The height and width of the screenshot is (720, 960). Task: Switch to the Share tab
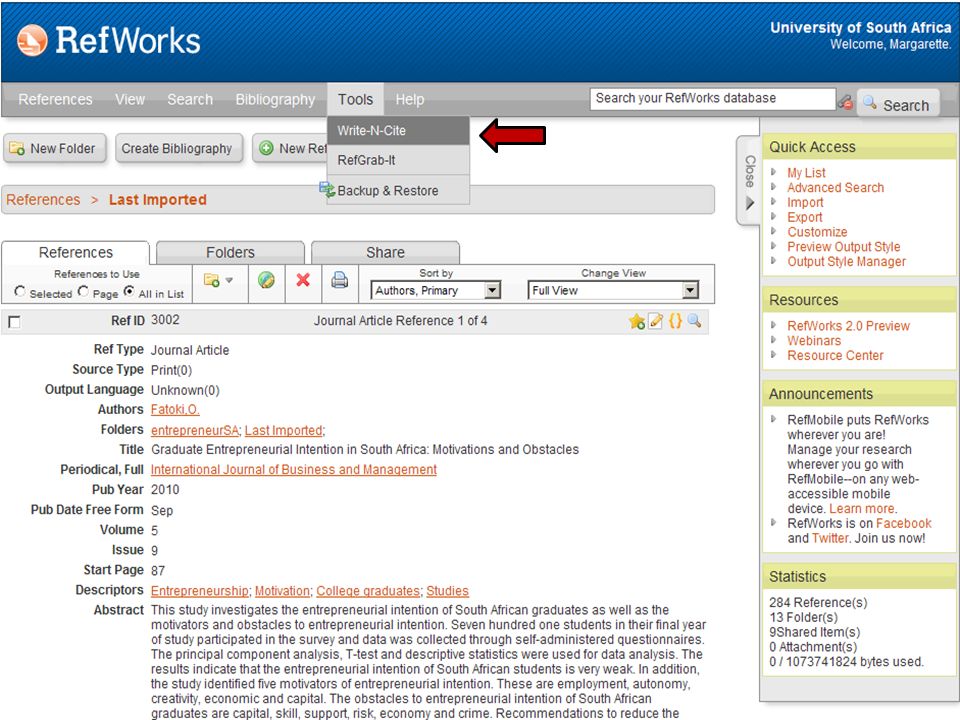click(386, 252)
